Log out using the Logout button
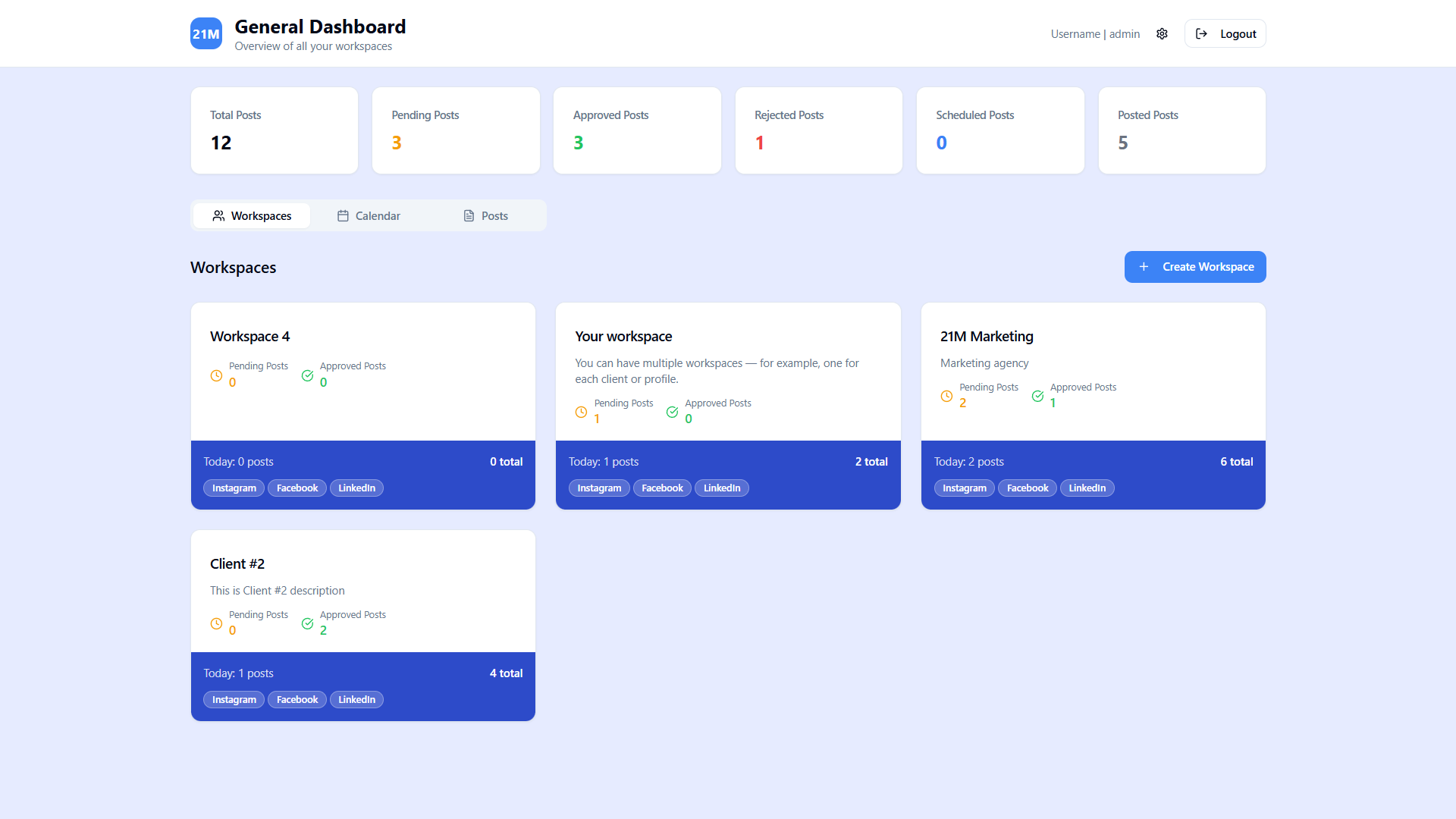This screenshot has height=819, width=1456. 1225,33
